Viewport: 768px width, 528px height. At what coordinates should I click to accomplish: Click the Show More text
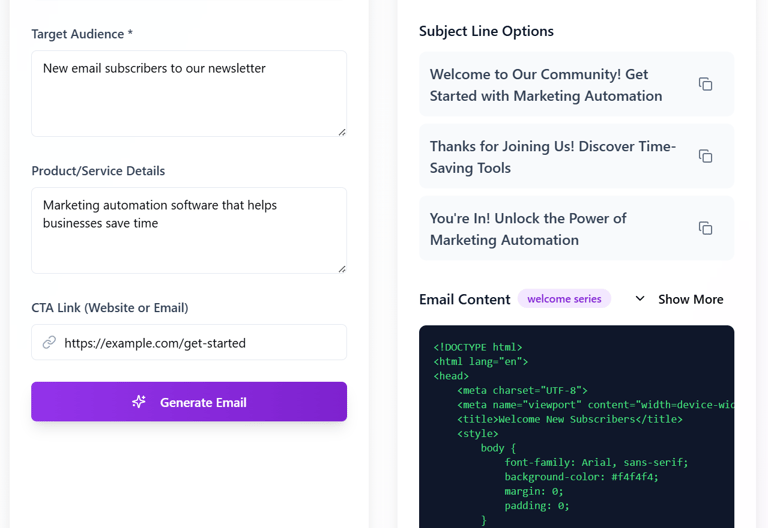tap(690, 299)
